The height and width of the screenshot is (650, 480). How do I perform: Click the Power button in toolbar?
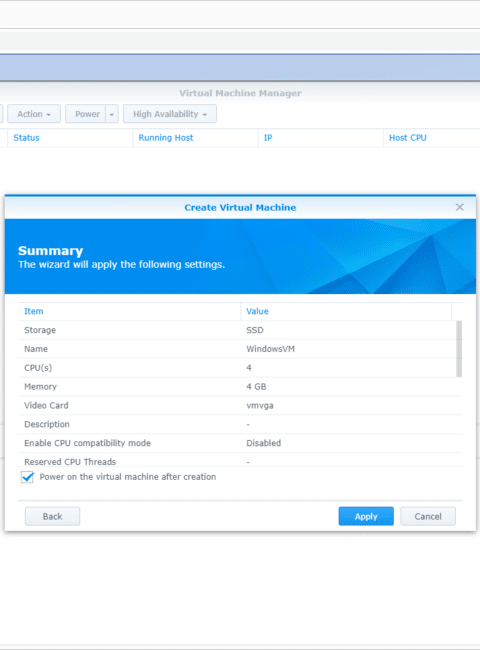point(87,114)
